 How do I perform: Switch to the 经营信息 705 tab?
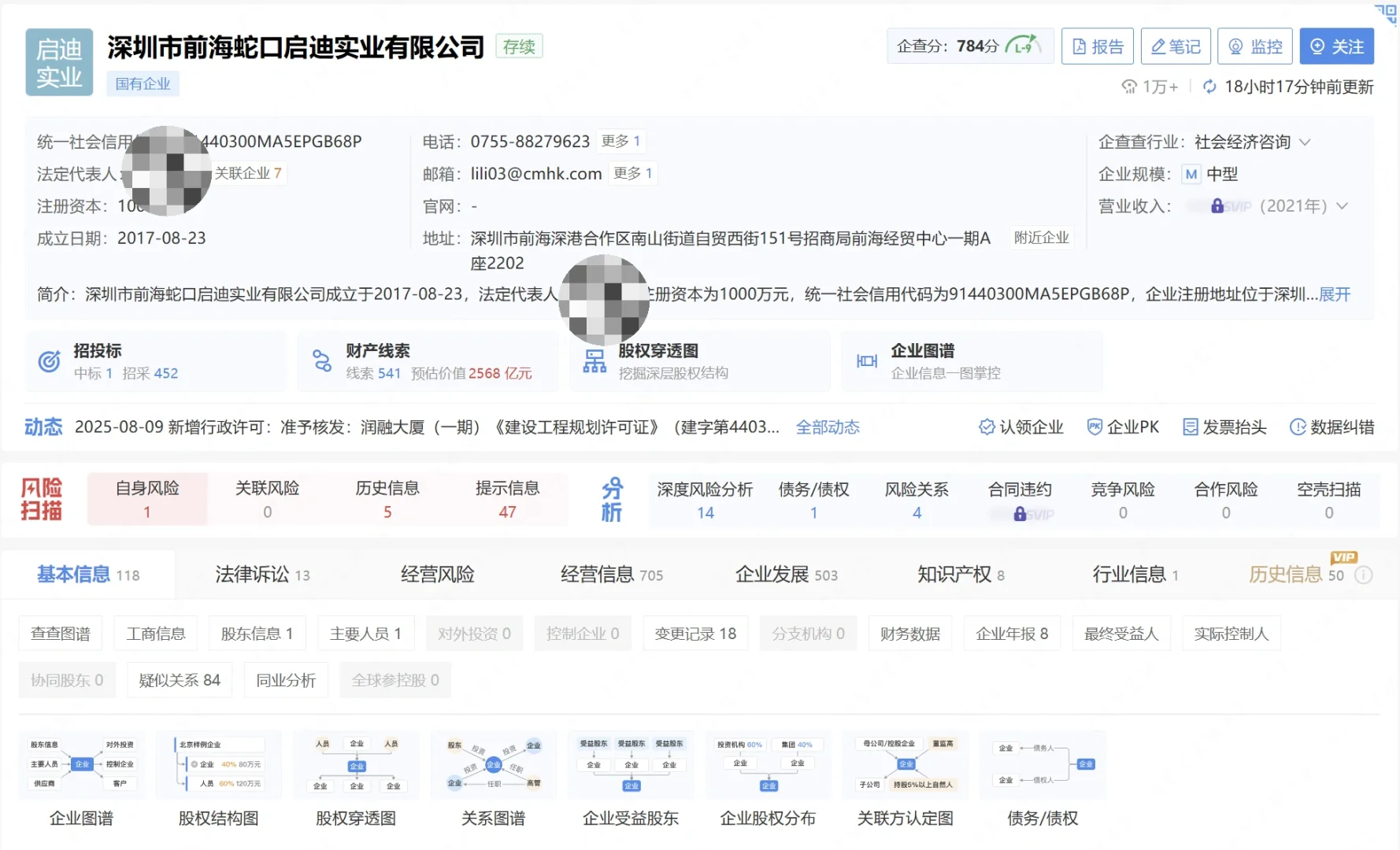pyautogui.click(x=611, y=575)
